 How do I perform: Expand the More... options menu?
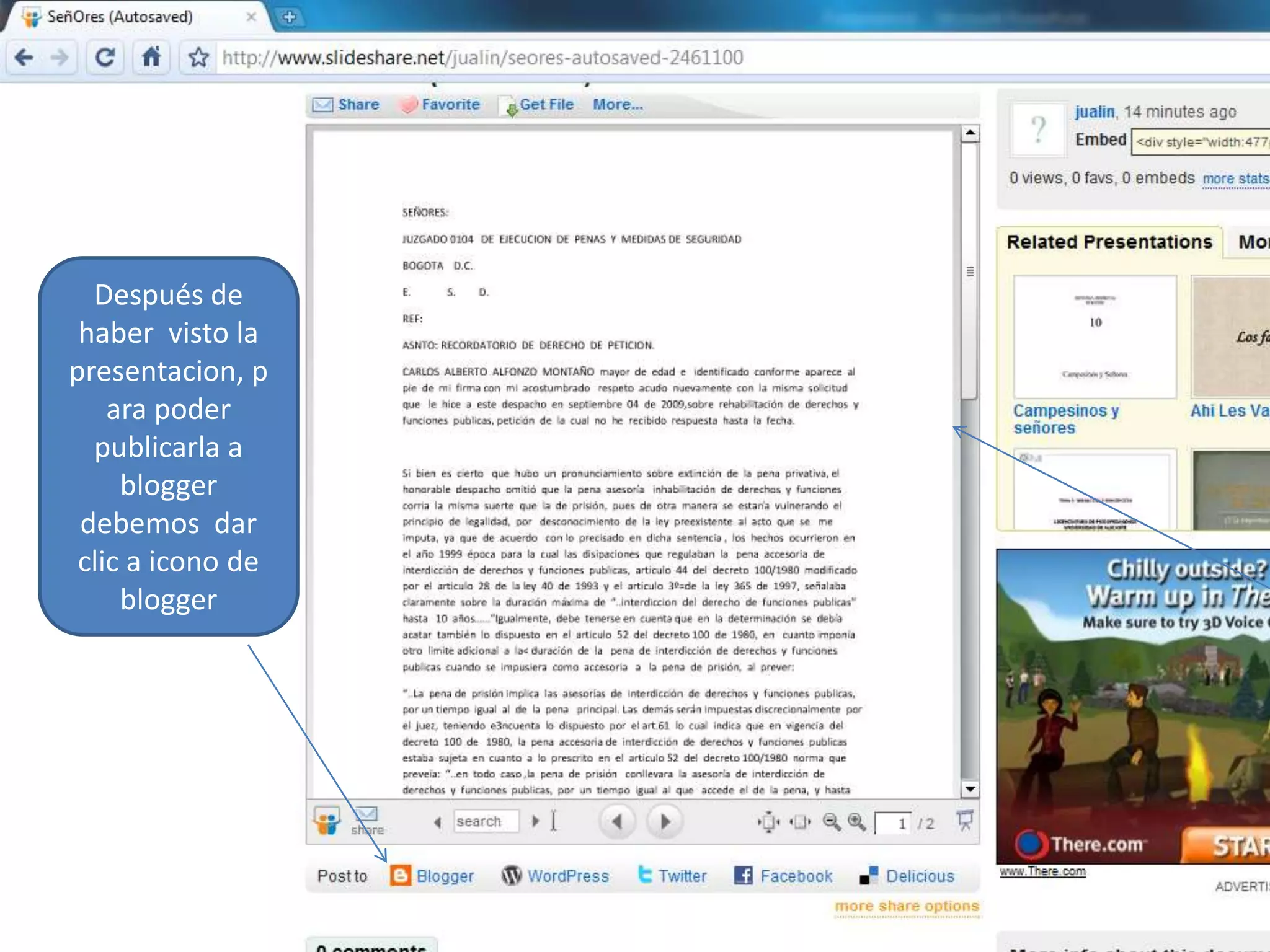pos(618,105)
